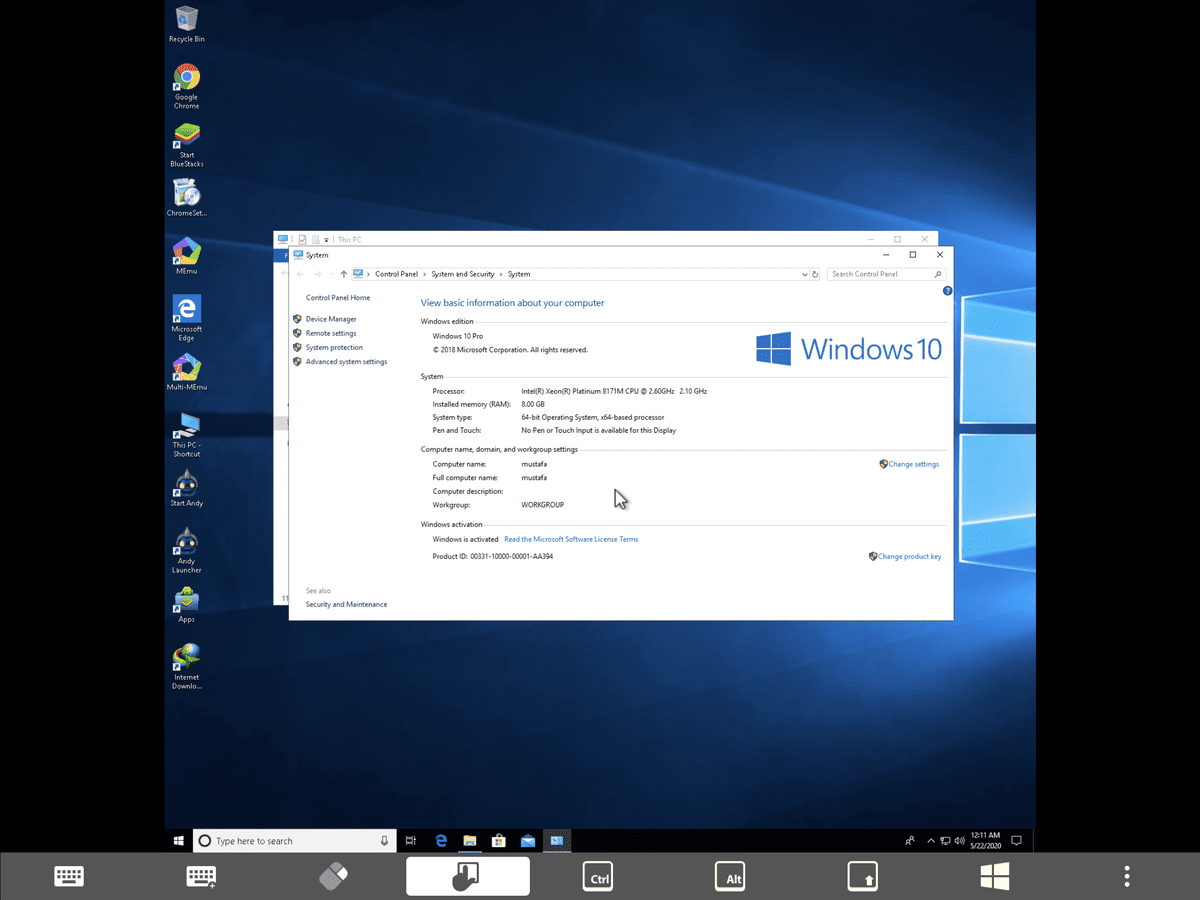Select the Start BlueStacks shortcut
Image resolution: width=1200 pixels, height=900 pixels.
(186, 146)
